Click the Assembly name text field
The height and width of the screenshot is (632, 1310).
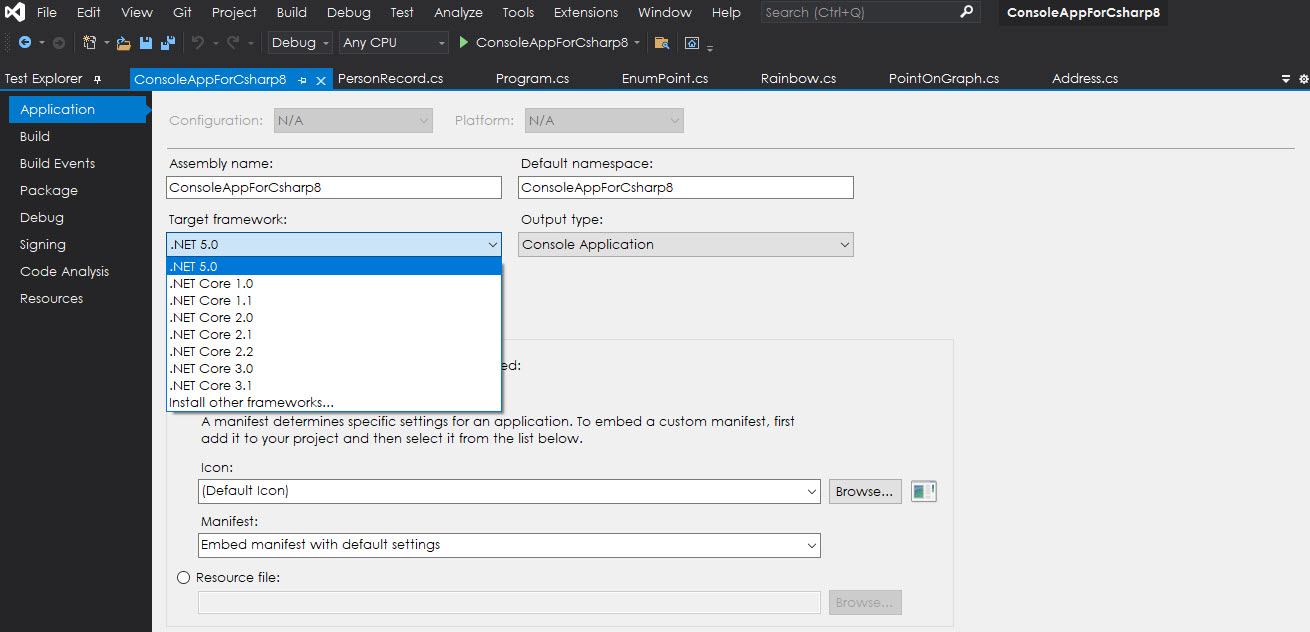(x=334, y=187)
